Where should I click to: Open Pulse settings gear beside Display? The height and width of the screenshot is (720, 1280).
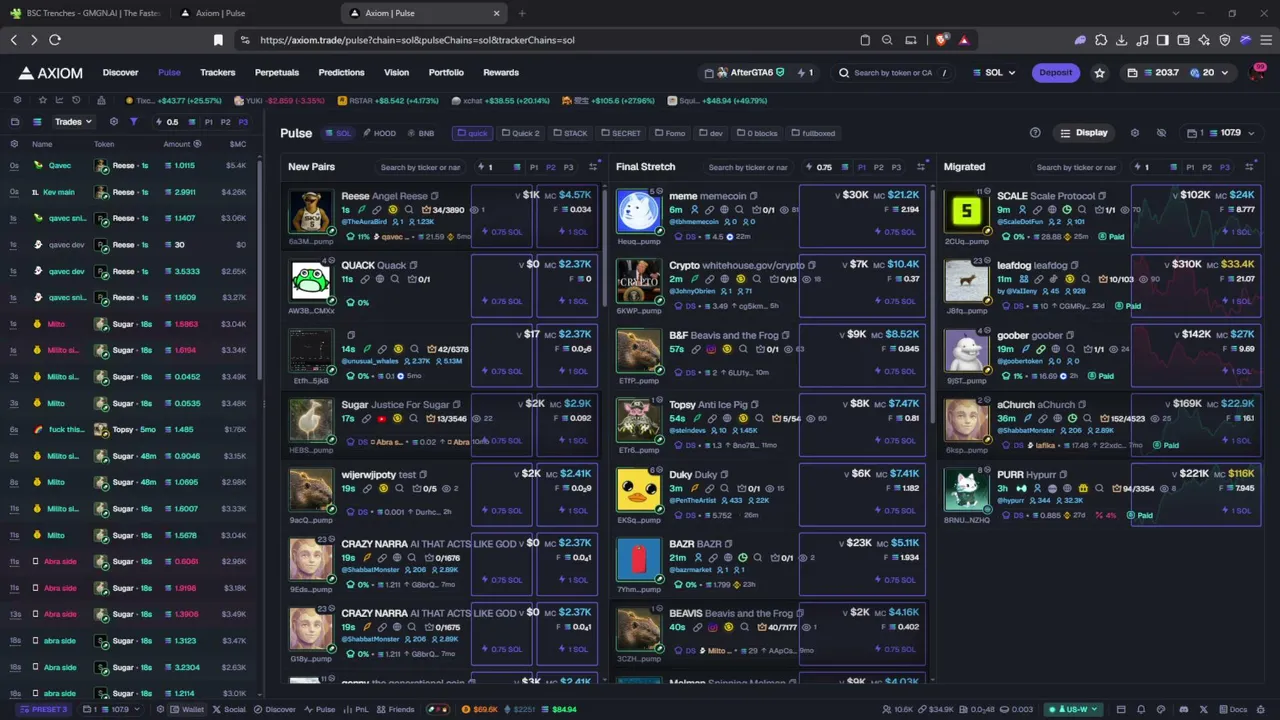(1134, 133)
